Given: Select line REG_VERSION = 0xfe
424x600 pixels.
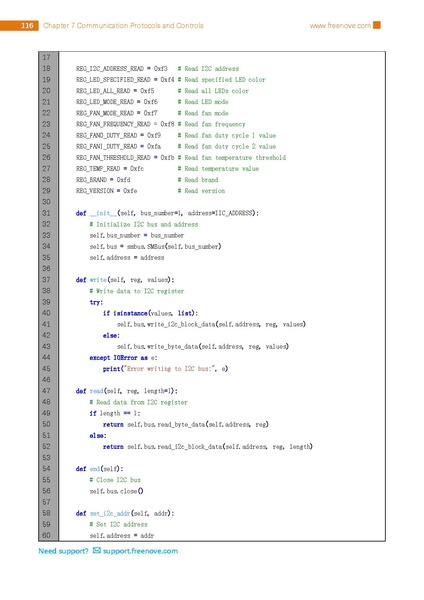Looking at the screenshot, I should (106, 191).
